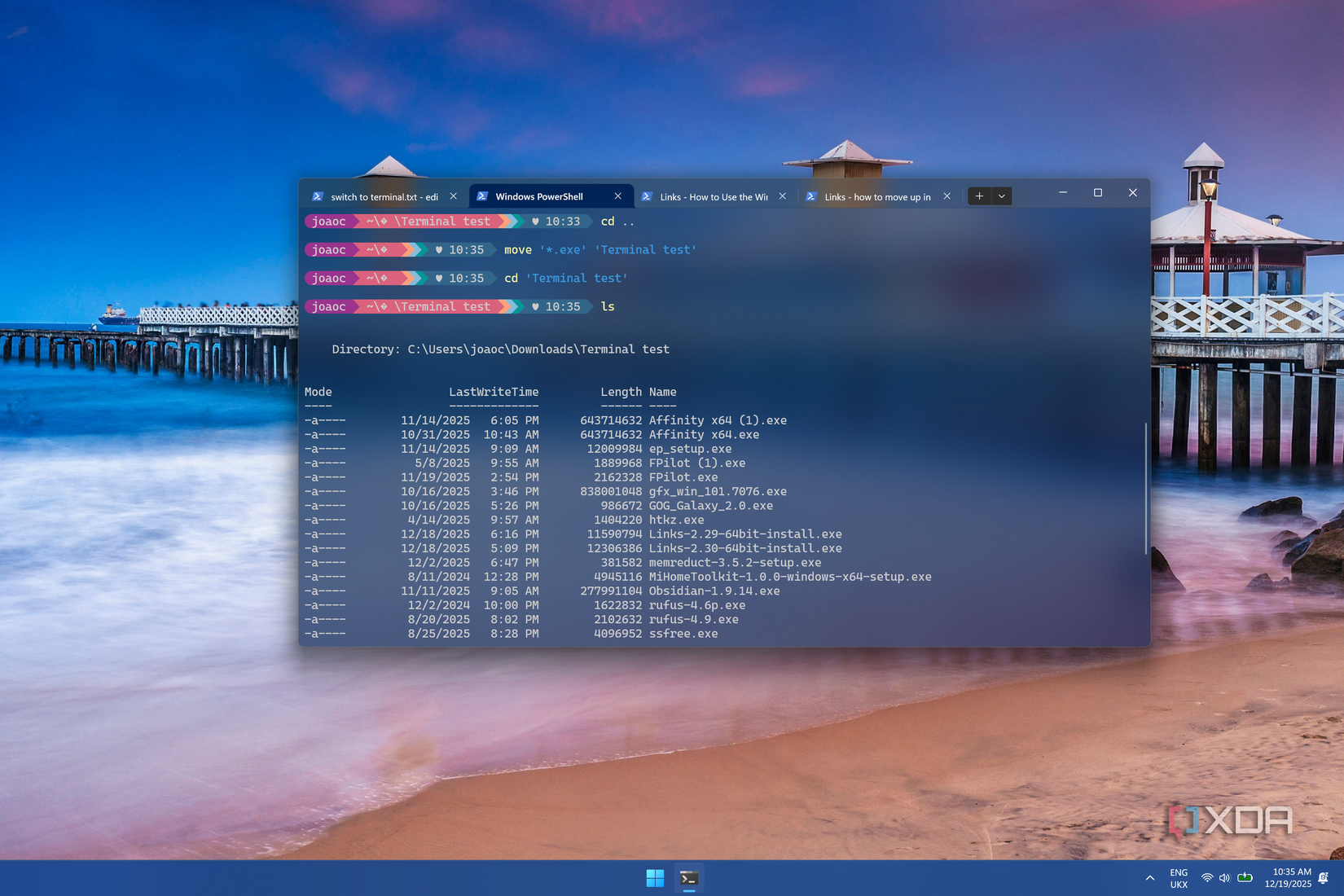Maximize the Terminal window
This screenshot has height=896, width=1344.
point(1098,193)
